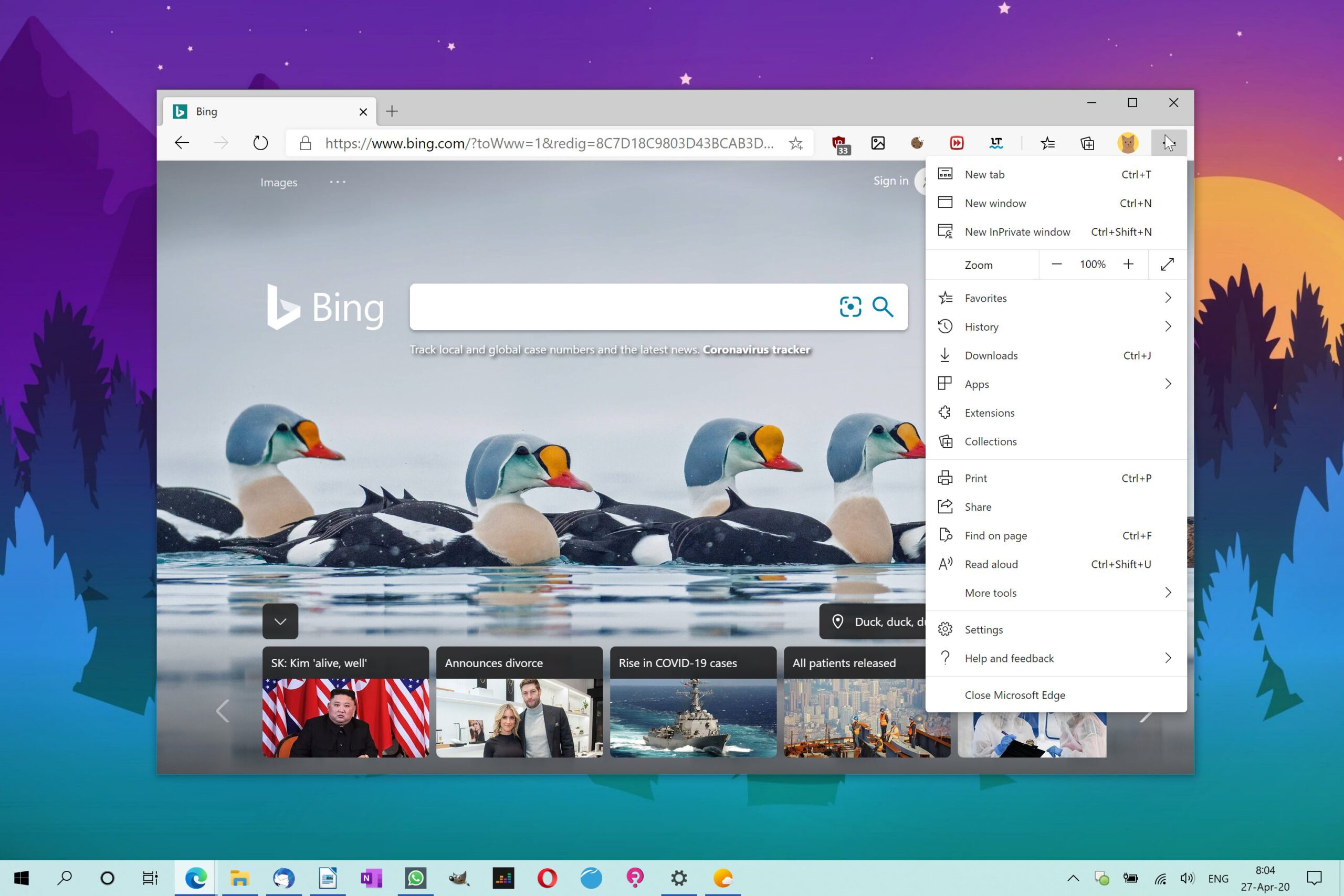Screen dimensions: 1344x896
Task: Enter full screen via zoom arrows icon
Action: click(1168, 265)
